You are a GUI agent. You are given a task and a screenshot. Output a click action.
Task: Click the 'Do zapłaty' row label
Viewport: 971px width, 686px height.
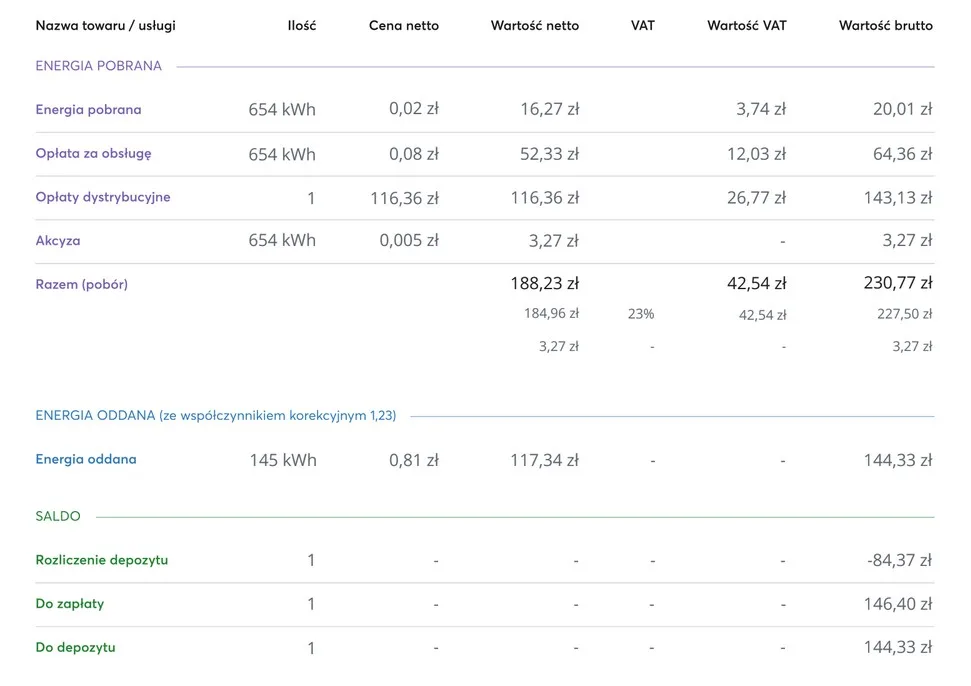[70, 604]
